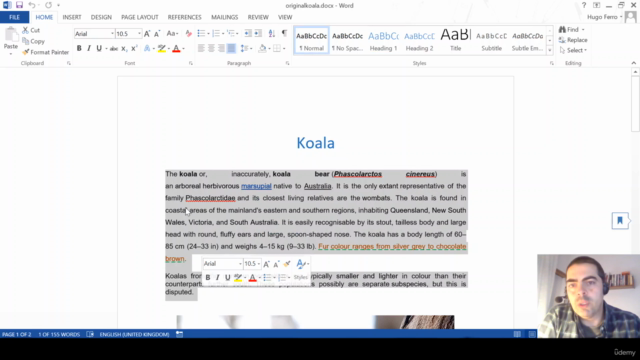The height and width of the screenshot is (360, 640).
Task: Click the Cut button in Clipboard group
Action: [31, 30]
